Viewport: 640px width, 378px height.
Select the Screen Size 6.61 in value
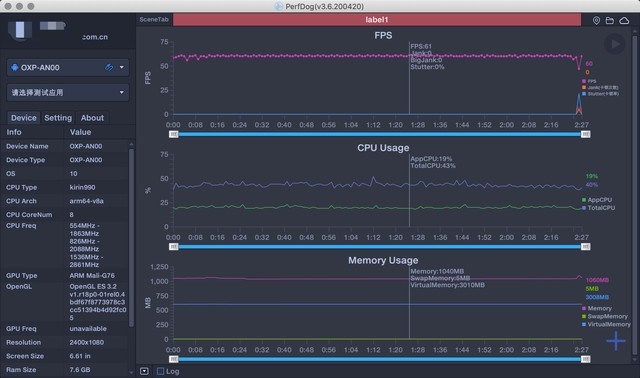80,356
